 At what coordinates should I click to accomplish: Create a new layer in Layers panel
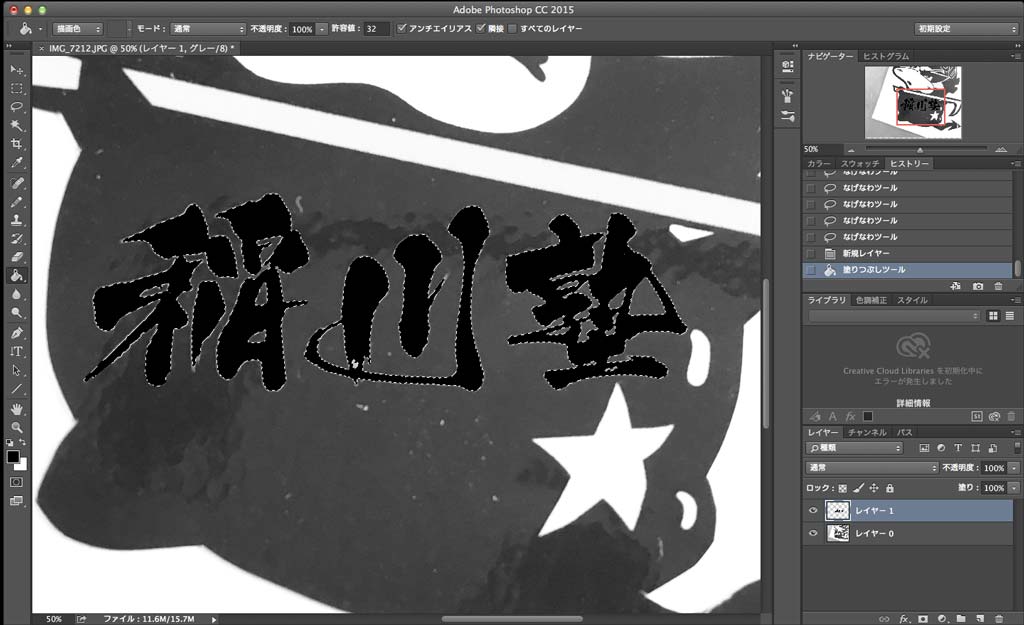(980, 618)
